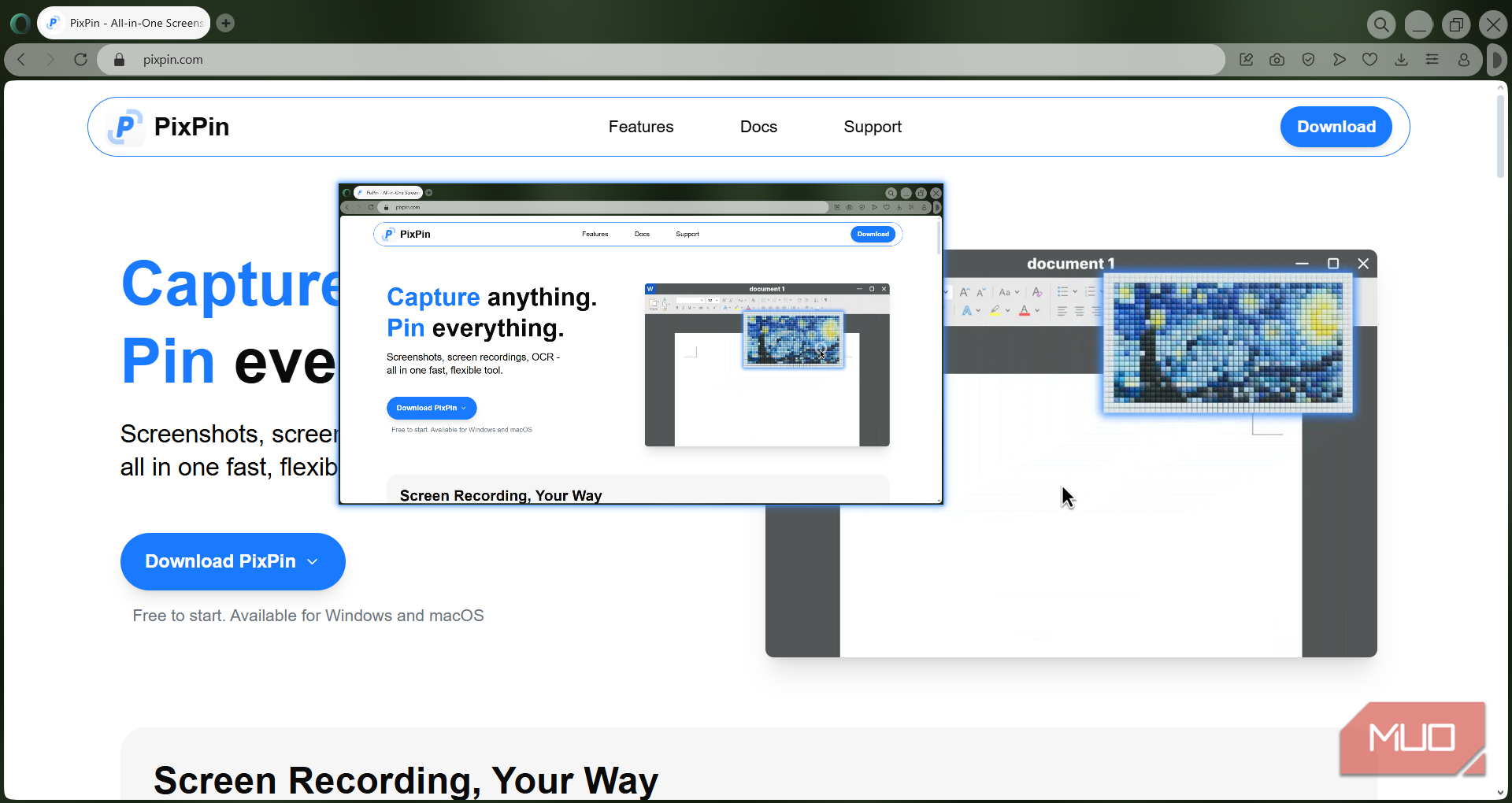Click the PixPin logo in the header

pos(169,127)
